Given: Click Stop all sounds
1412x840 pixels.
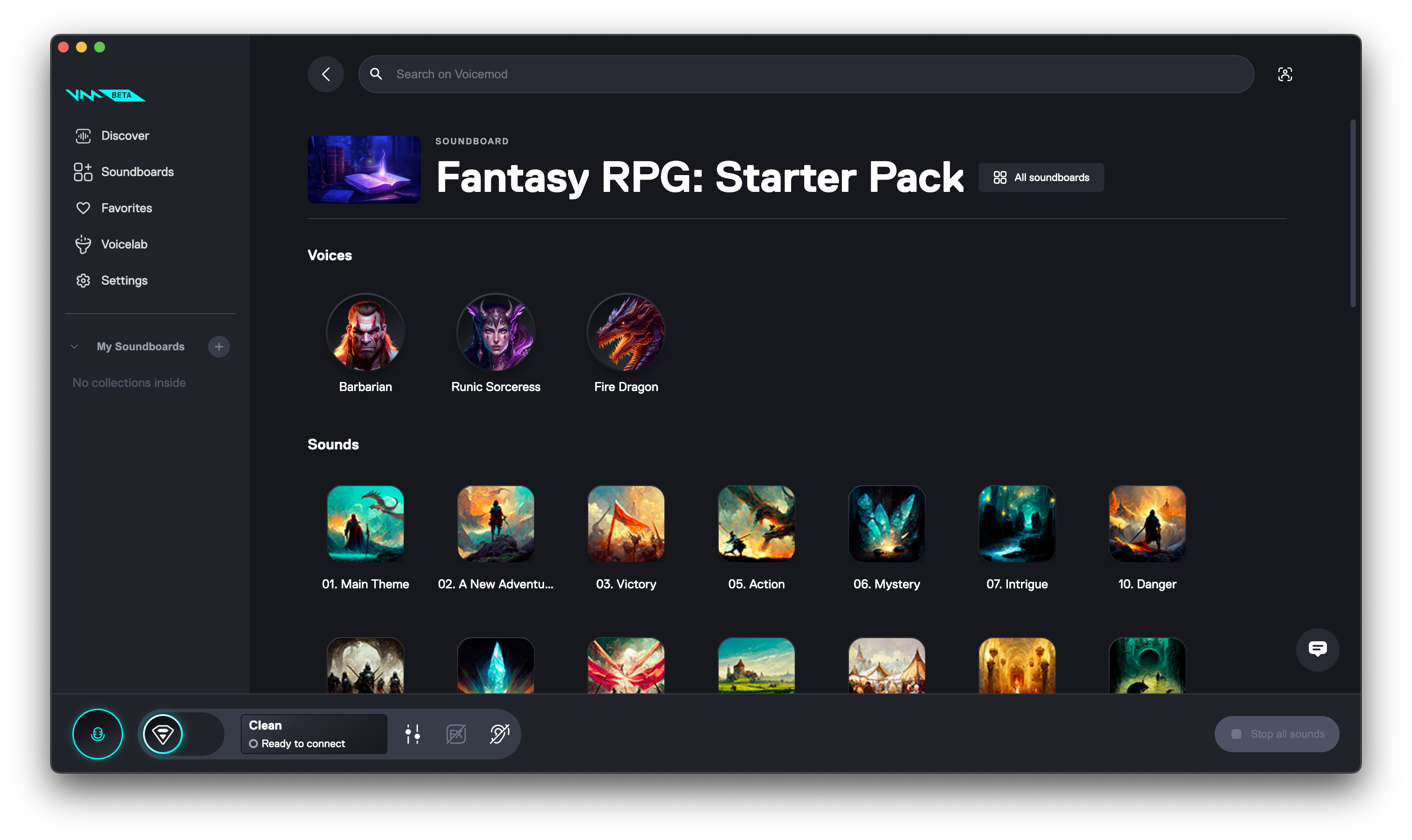Looking at the screenshot, I should [x=1277, y=734].
